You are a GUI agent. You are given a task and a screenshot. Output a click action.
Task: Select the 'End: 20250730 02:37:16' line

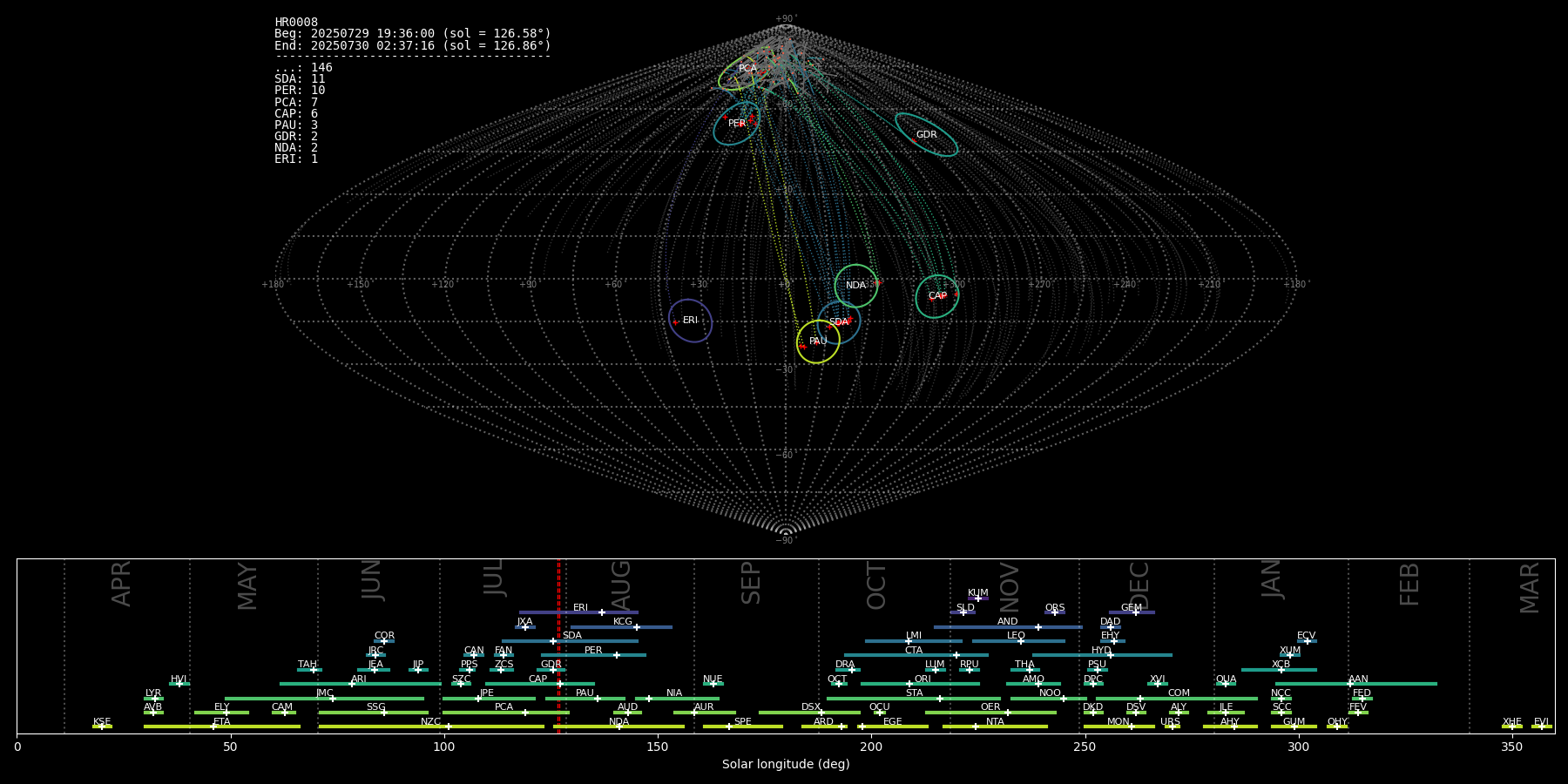pyautogui.click(x=413, y=45)
